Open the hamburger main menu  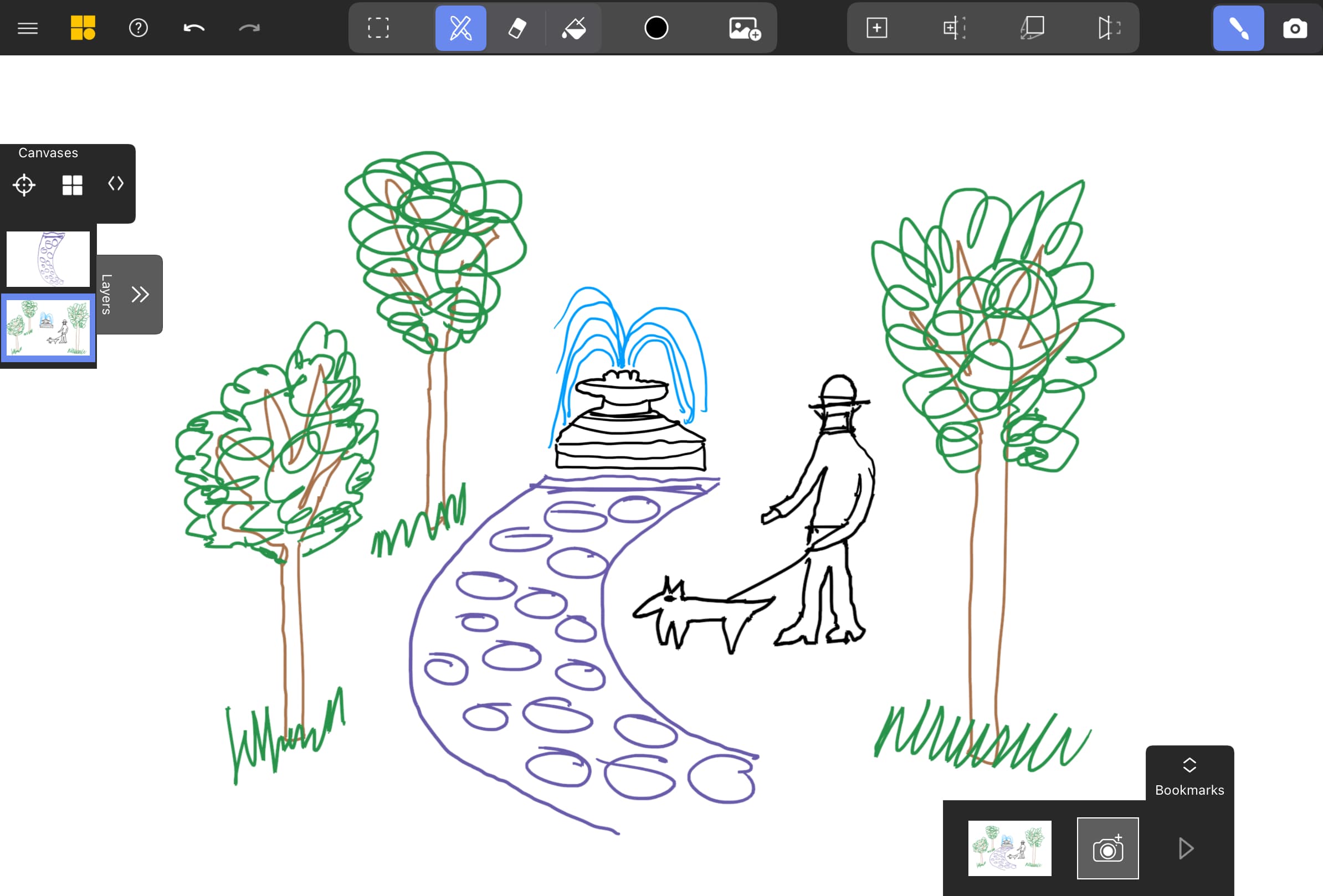click(27, 28)
